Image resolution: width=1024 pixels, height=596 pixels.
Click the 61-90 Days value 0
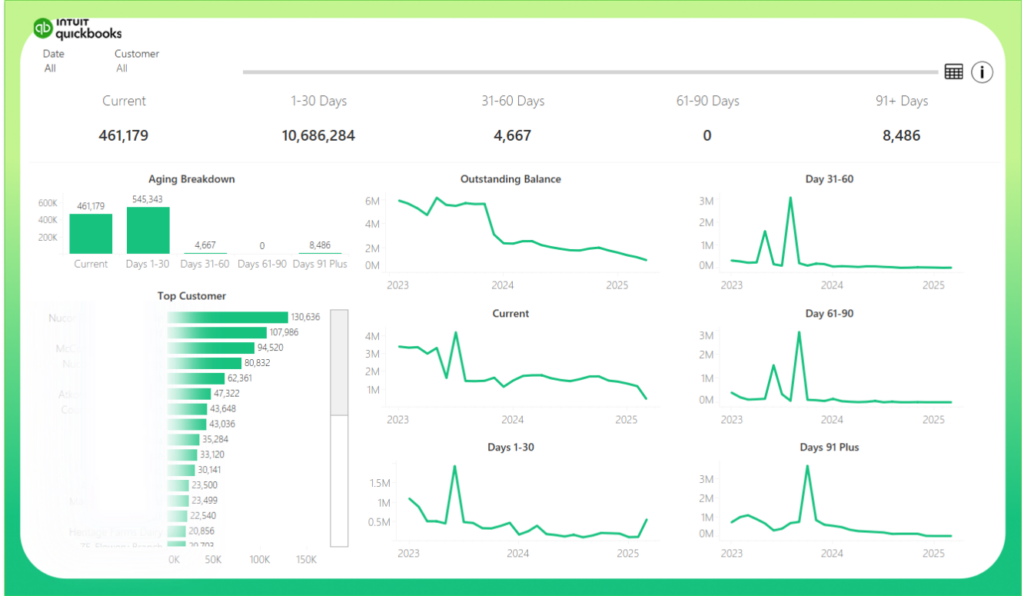click(707, 136)
